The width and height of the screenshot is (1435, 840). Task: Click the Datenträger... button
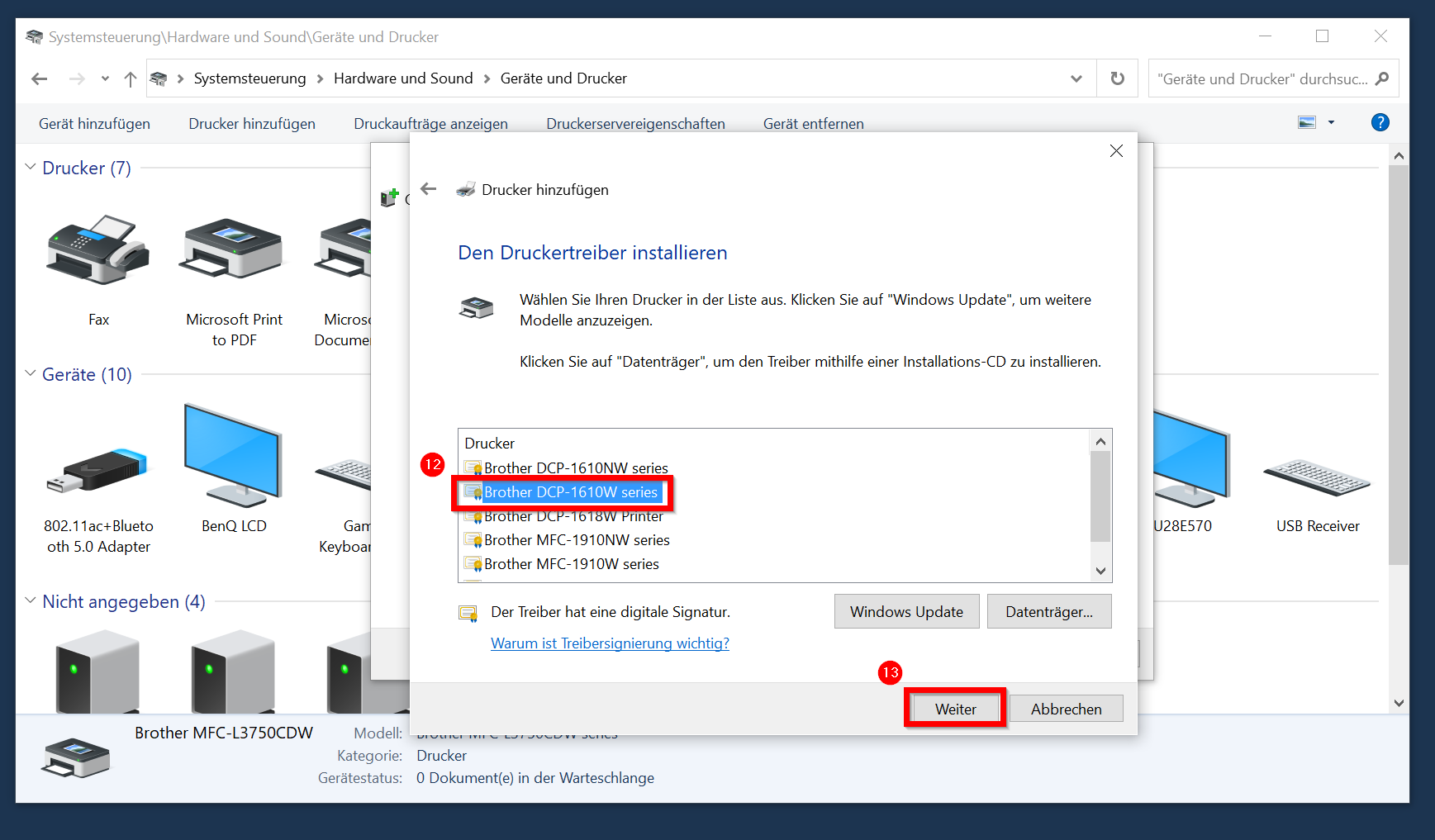[1049, 611]
